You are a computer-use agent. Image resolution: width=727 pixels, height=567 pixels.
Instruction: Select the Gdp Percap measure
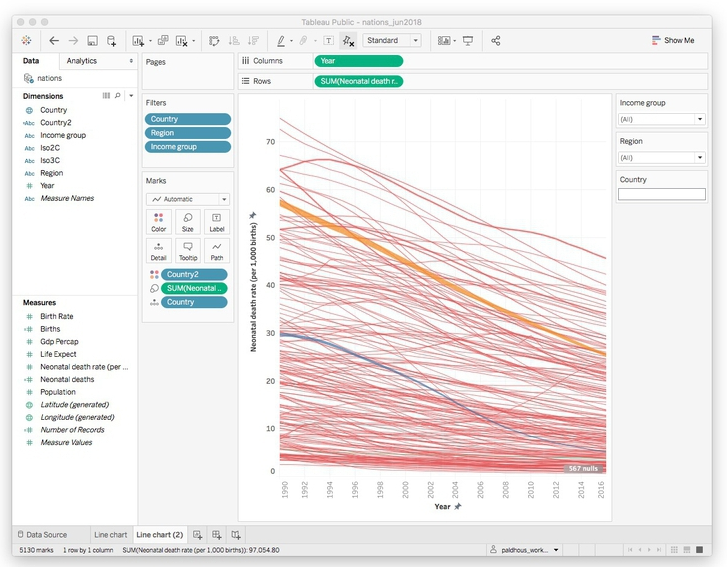pos(59,342)
